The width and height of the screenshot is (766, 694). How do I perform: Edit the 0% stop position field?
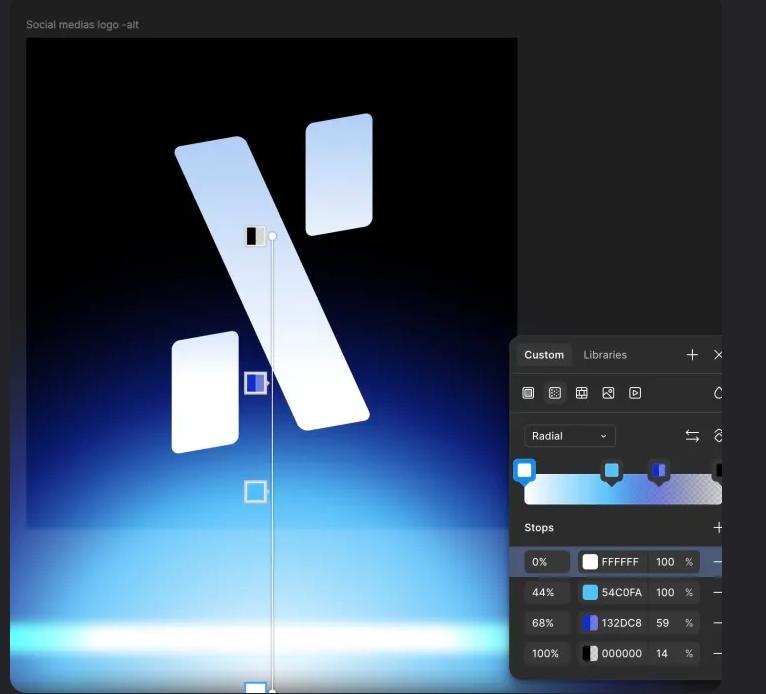click(x=547, y=562)
